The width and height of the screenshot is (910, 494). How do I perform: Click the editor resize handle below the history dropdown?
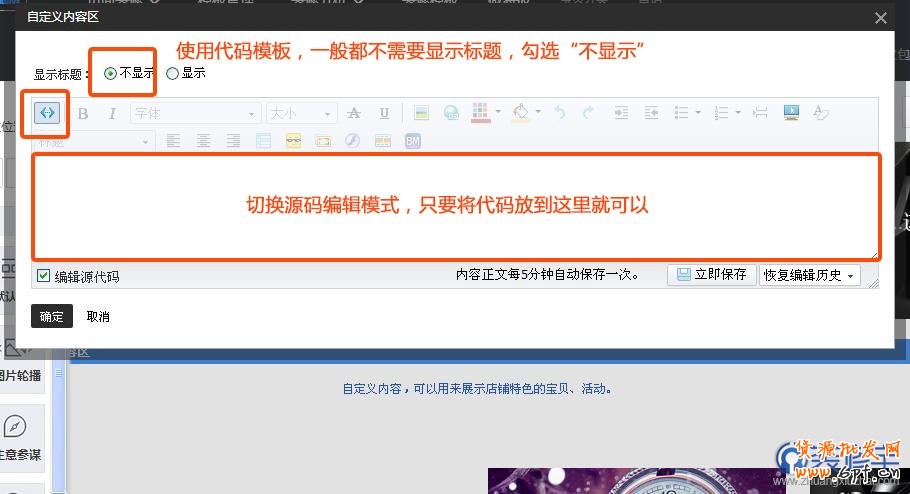[x=873, y=283]
